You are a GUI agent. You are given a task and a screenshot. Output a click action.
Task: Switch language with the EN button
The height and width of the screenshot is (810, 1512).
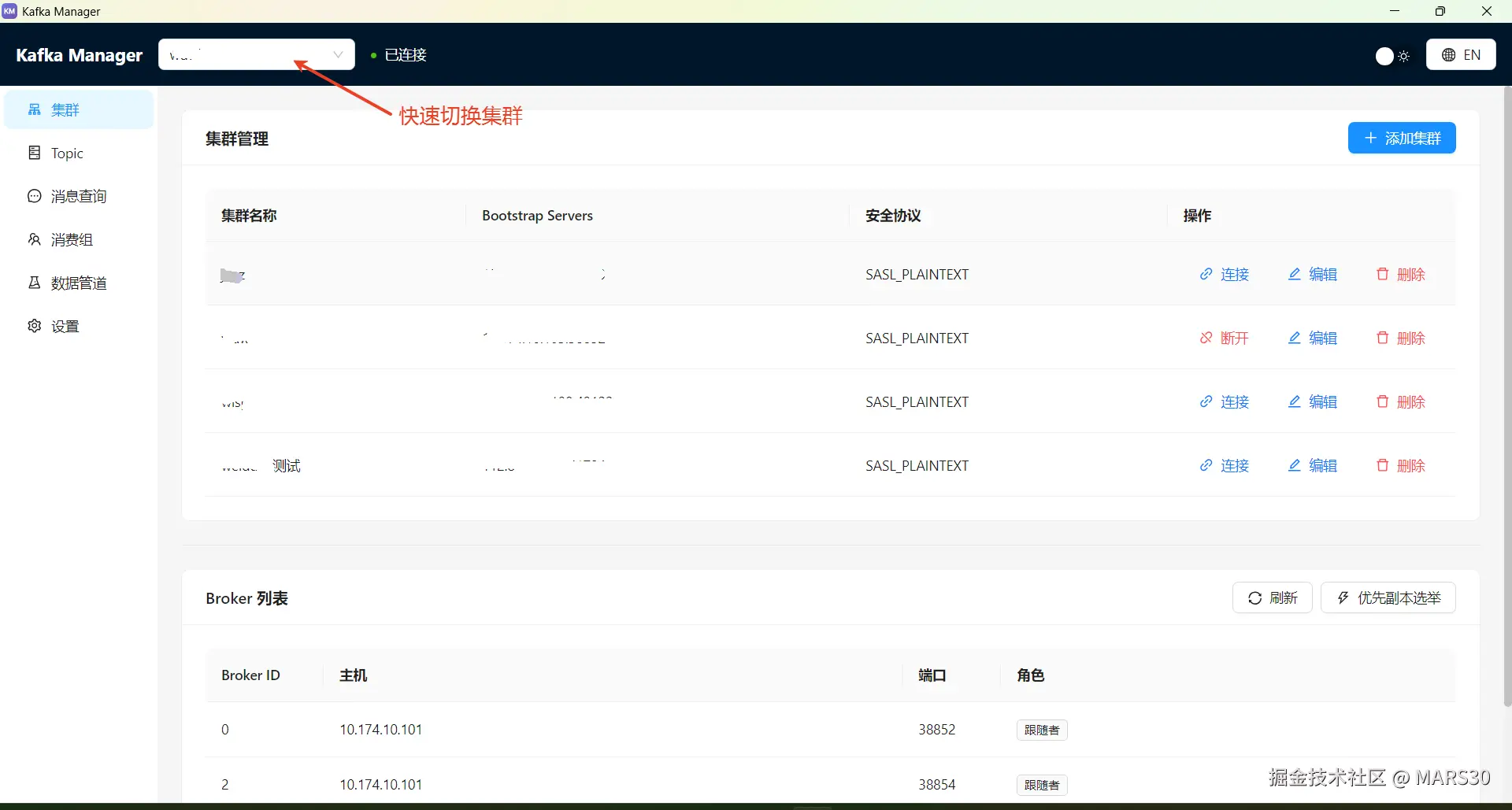tap(1461, 55)
